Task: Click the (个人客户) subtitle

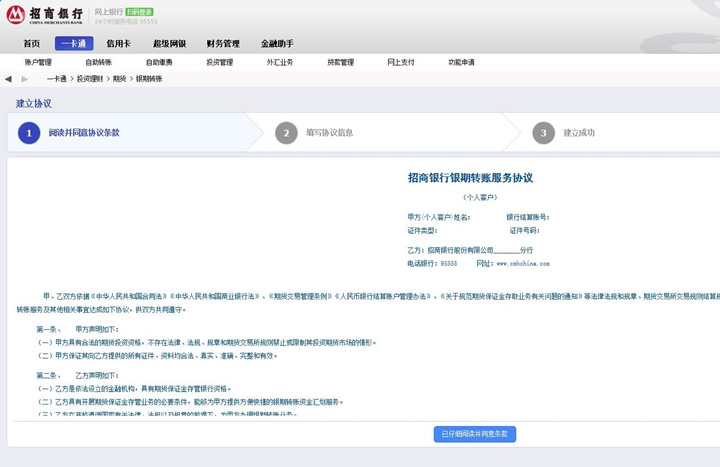Action: click(x=480, y=197)
